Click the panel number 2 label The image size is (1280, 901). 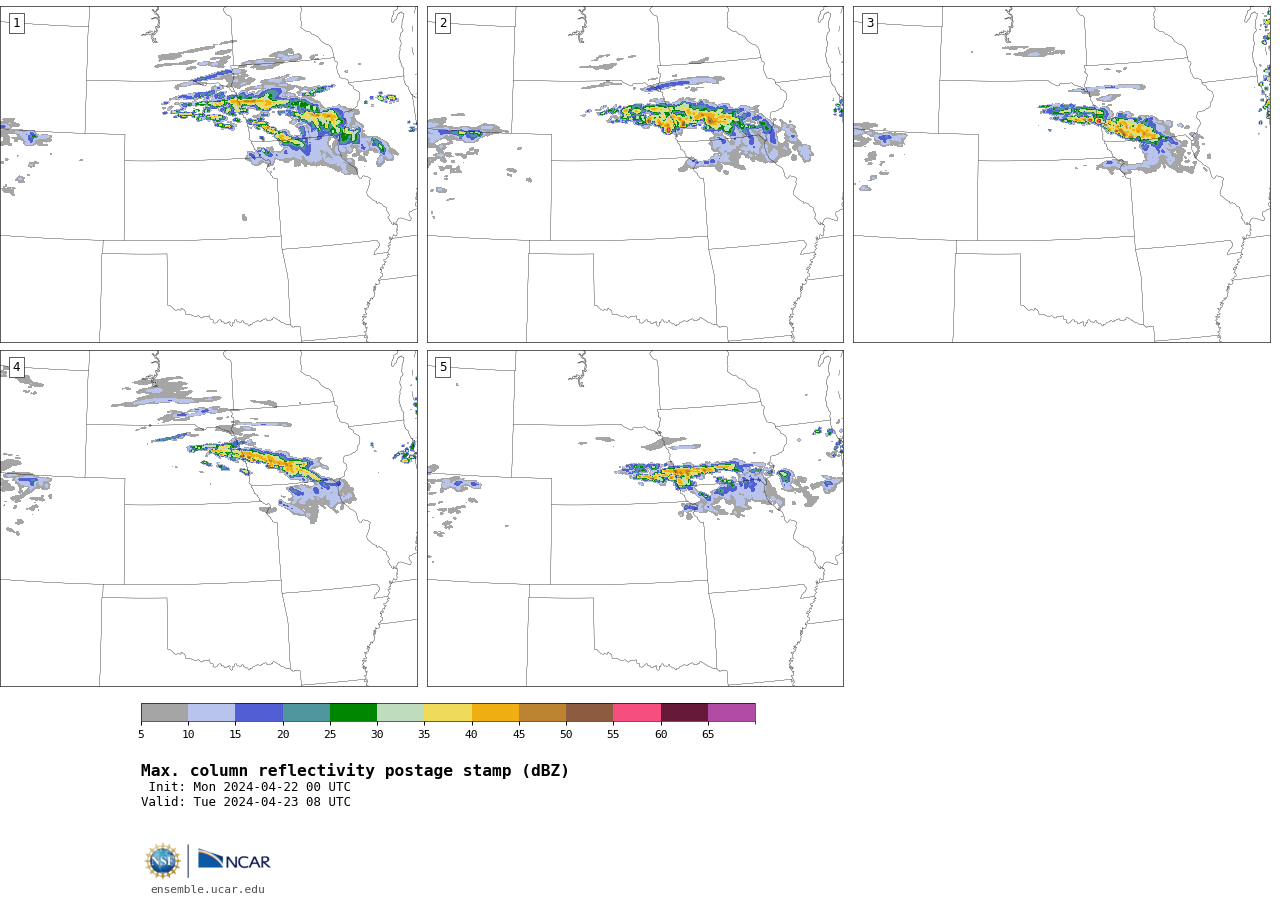pos(443,23)
